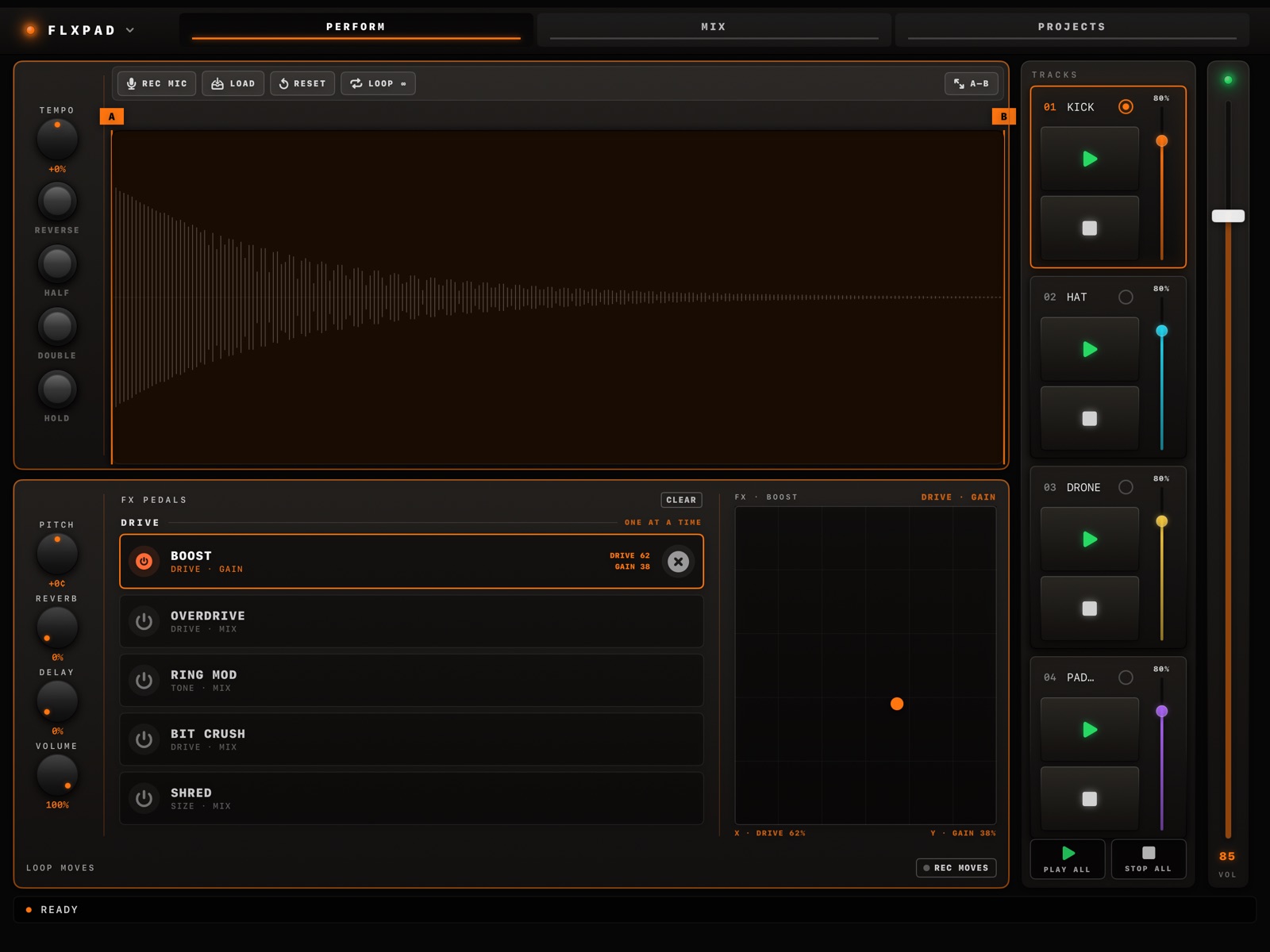Click the A–B range button
The image size is (1270, 952).
972,83
